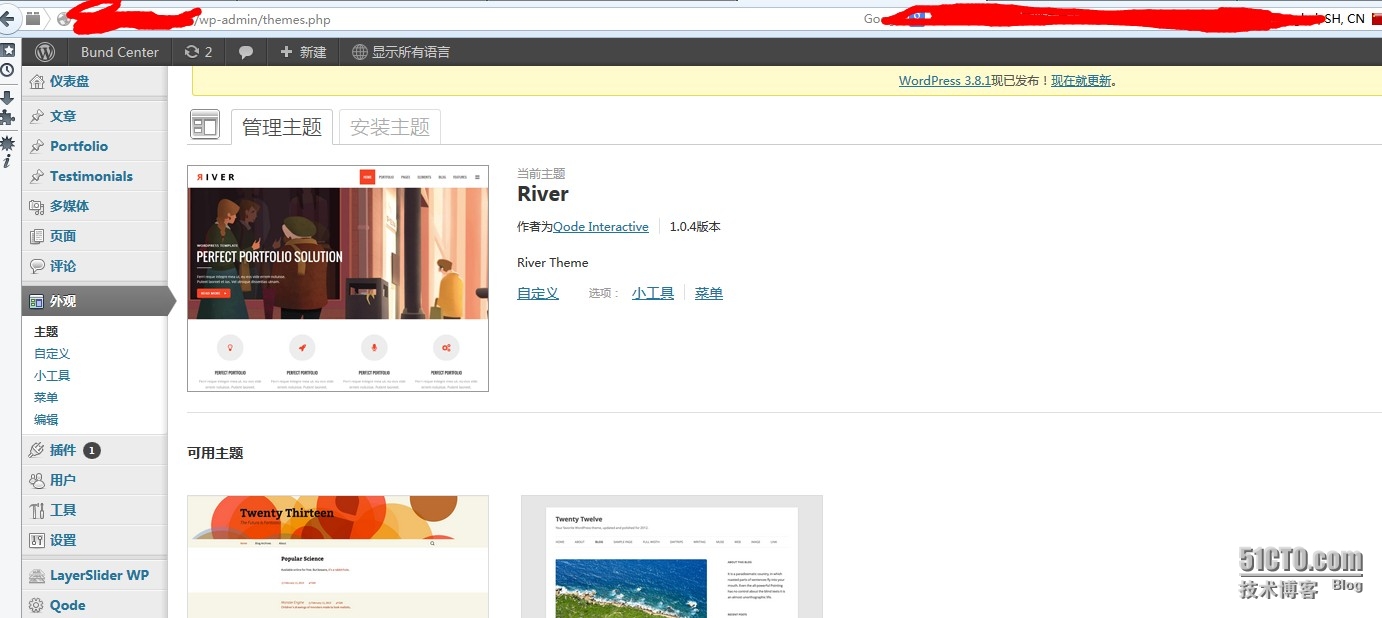Select 编辑 editor submenu item

[46, 419]
